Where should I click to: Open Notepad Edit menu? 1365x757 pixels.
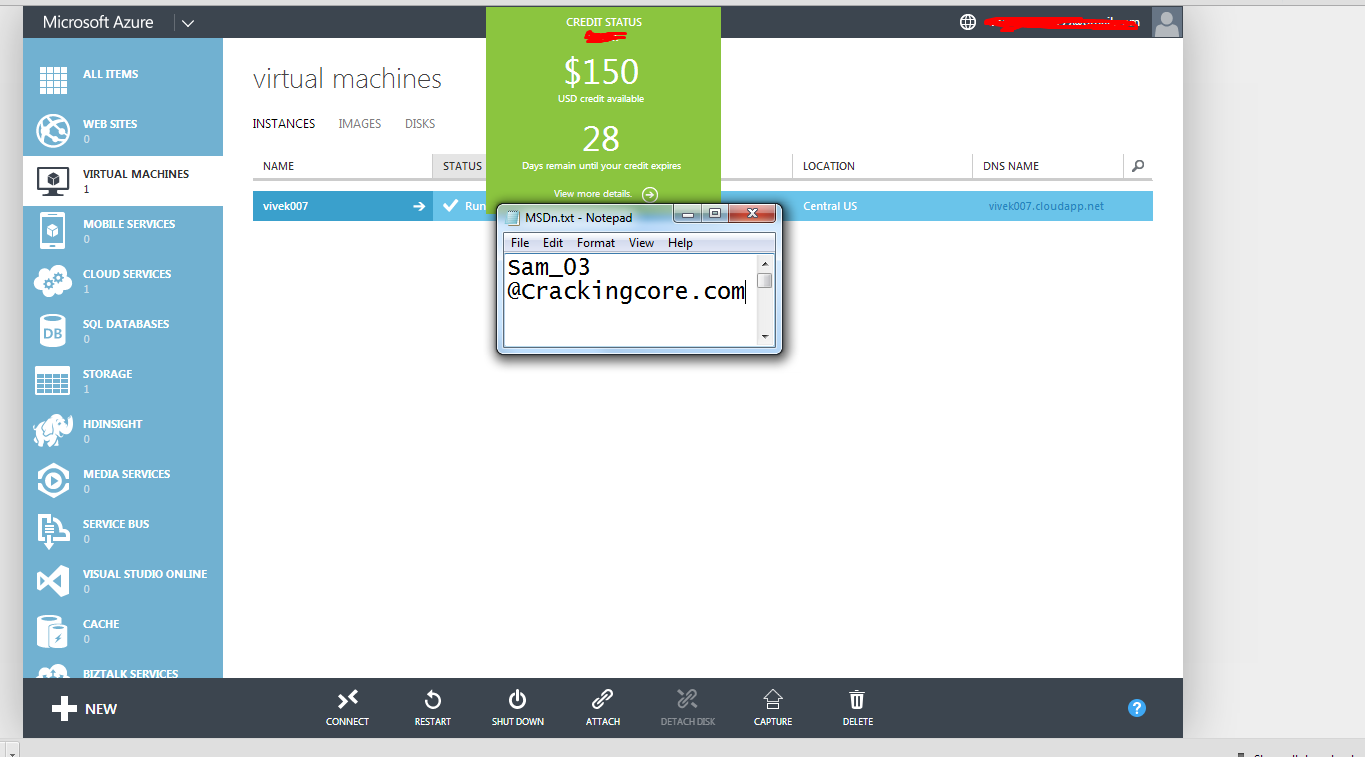(x=553, y=243)
